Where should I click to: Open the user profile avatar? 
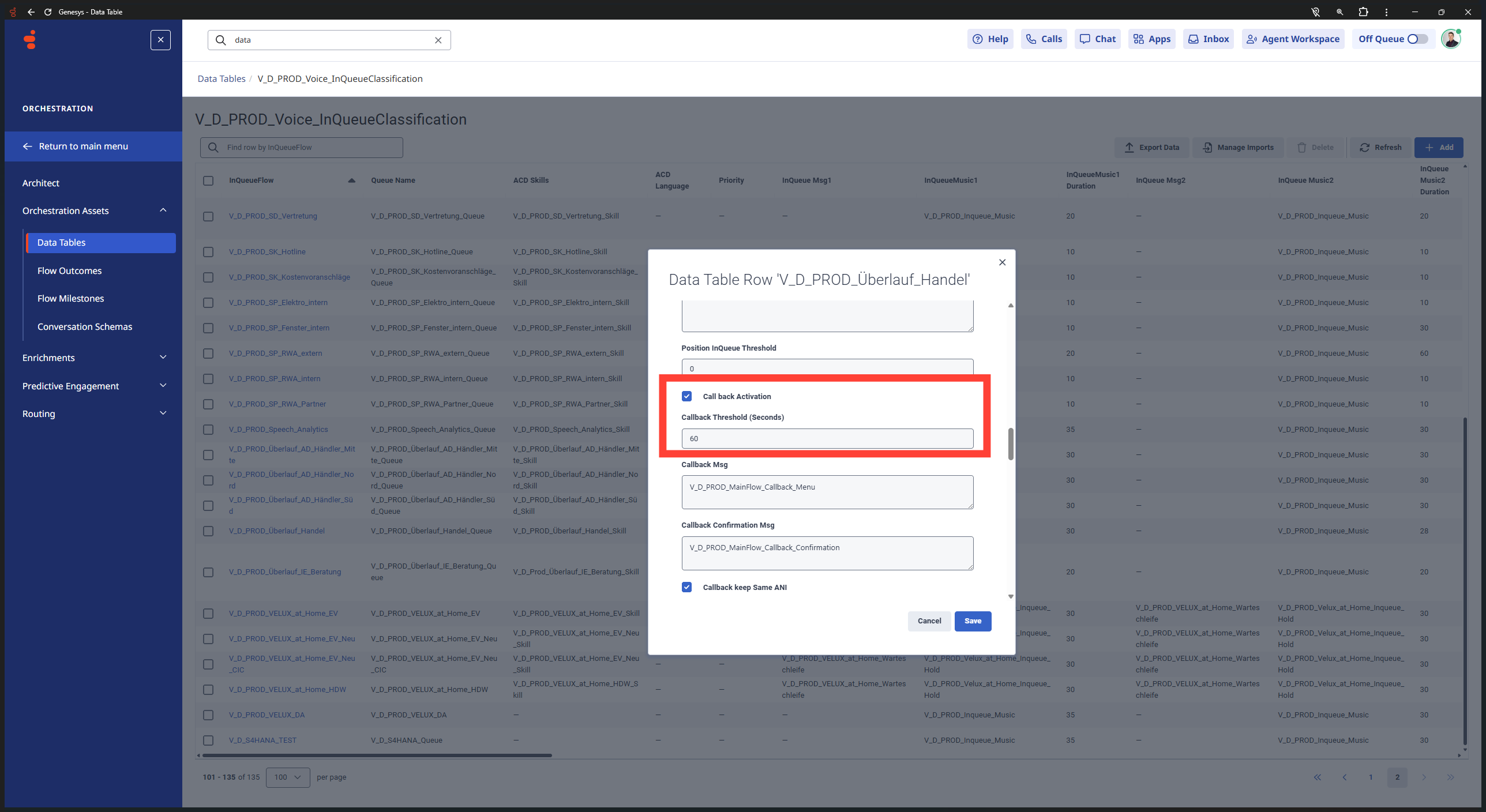tap(1450, 39)
